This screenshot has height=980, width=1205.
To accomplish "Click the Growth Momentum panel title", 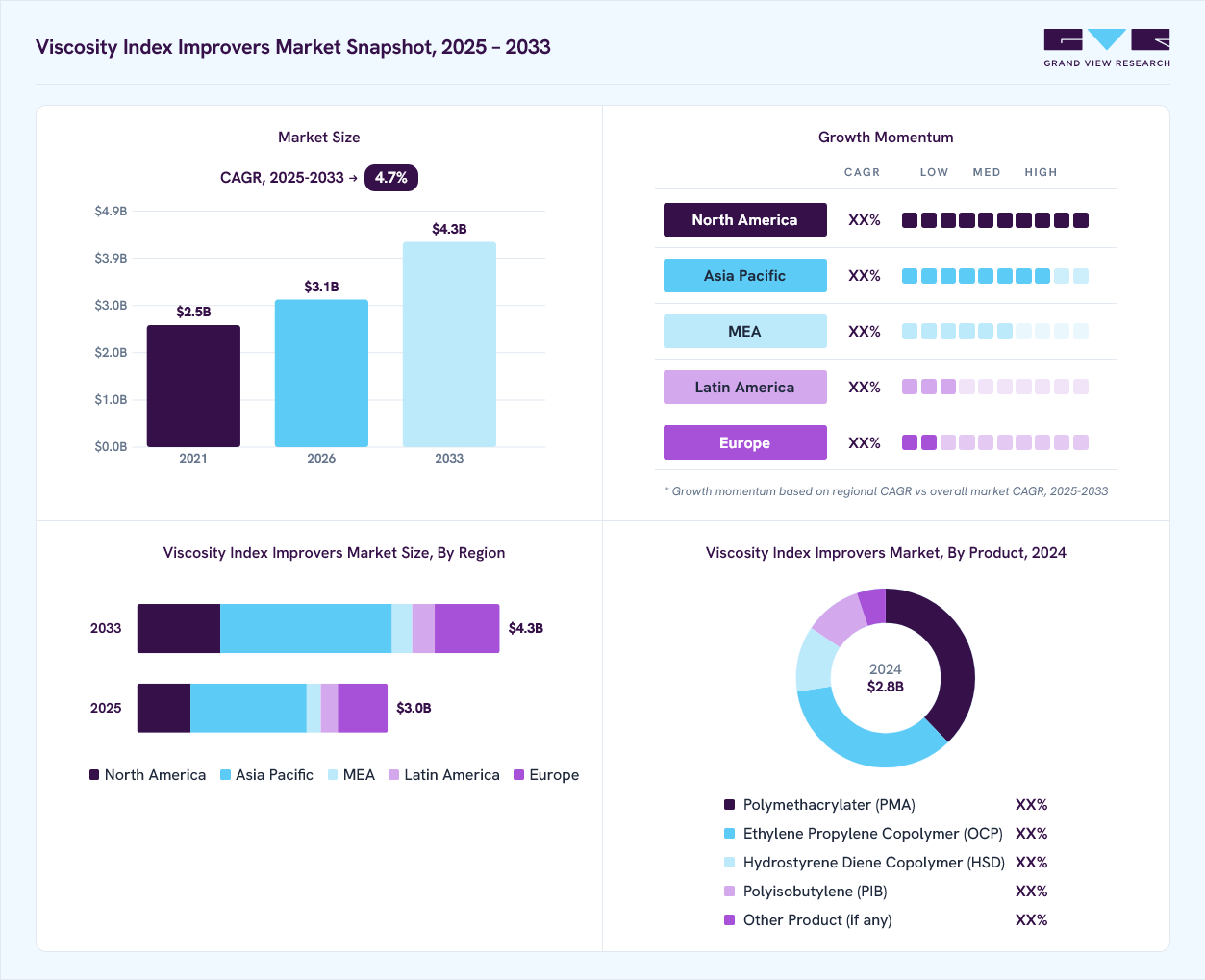I will point(886,138).
